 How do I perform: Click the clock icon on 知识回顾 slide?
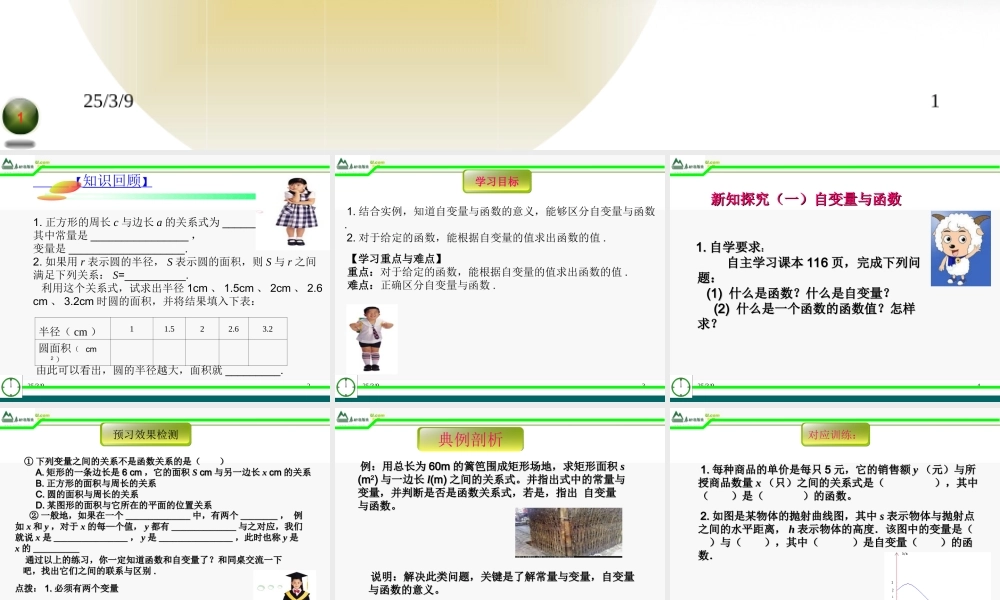(x=11, y=386)
